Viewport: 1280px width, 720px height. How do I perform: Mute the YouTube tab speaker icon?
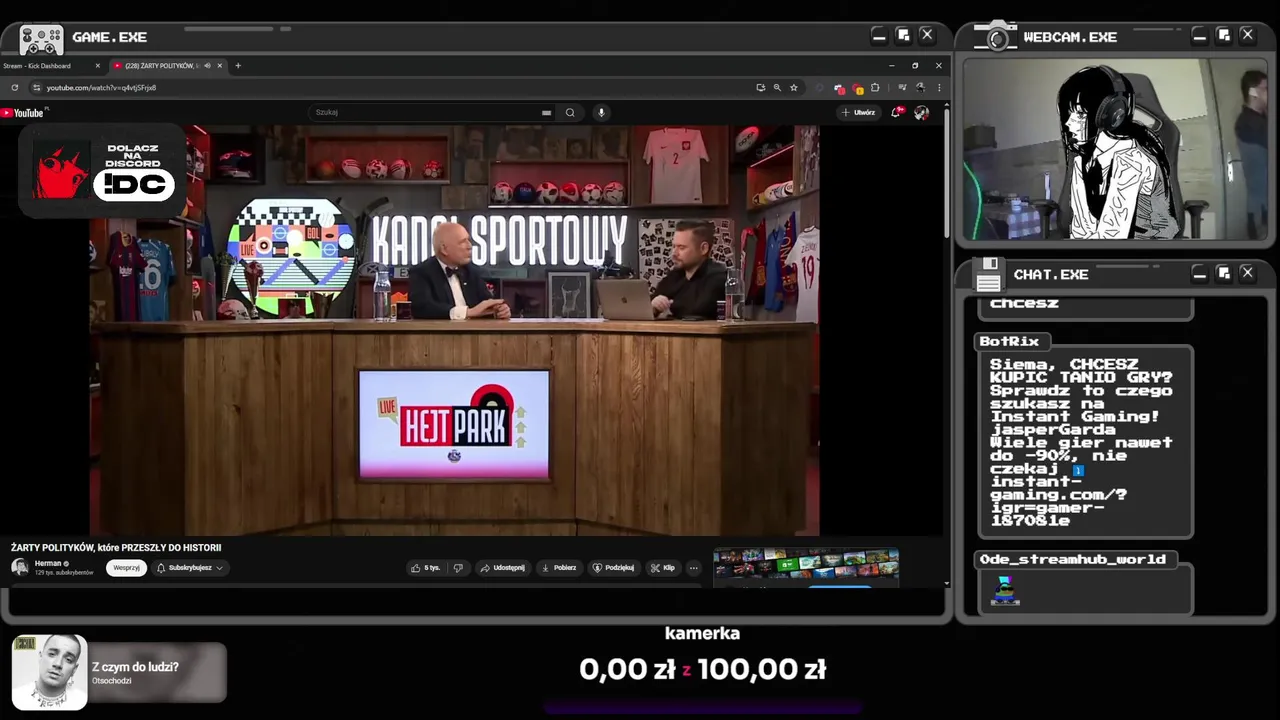pyautogui.click(x=207, y=66)
